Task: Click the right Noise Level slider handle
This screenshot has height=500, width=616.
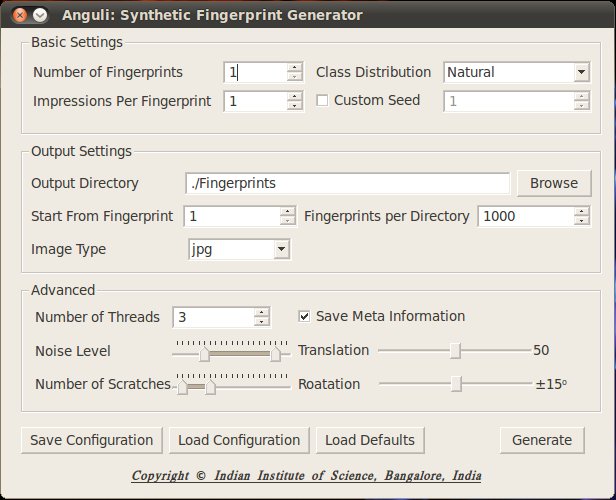Action: tap(275, 353)
